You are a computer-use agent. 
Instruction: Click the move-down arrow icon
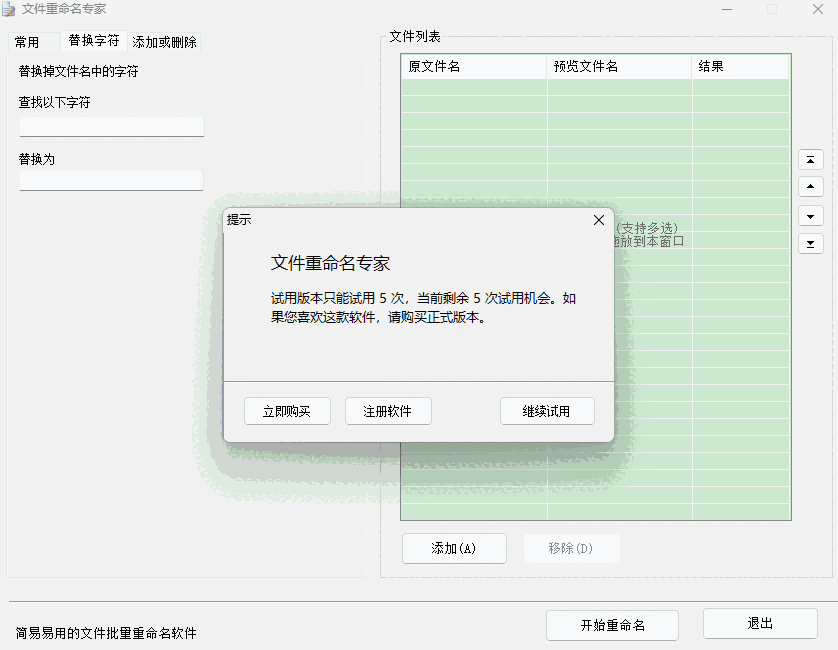pyautogui.click(x=810, y=216)
